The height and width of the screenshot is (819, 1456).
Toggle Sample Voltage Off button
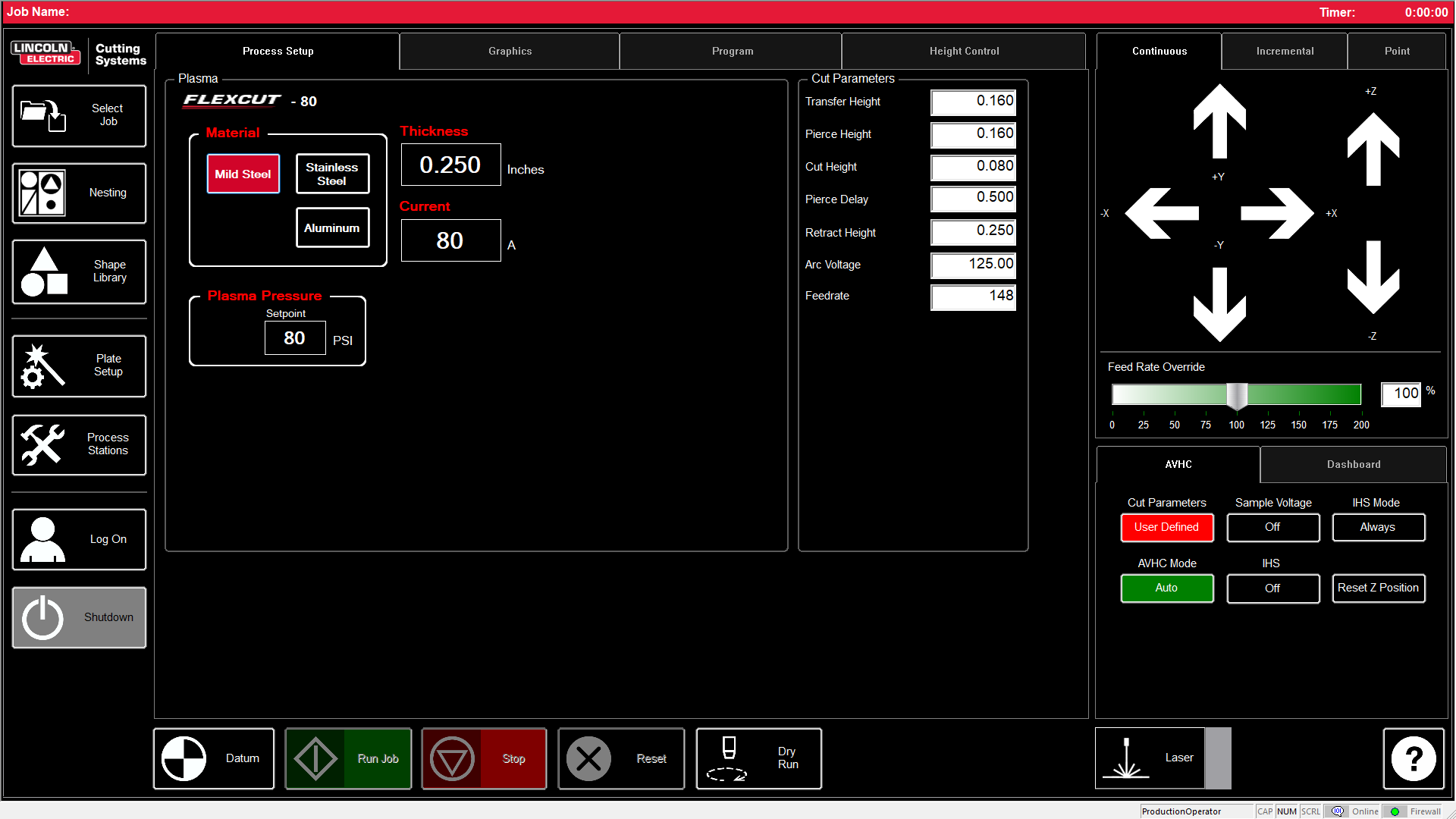pos(1272,527)
